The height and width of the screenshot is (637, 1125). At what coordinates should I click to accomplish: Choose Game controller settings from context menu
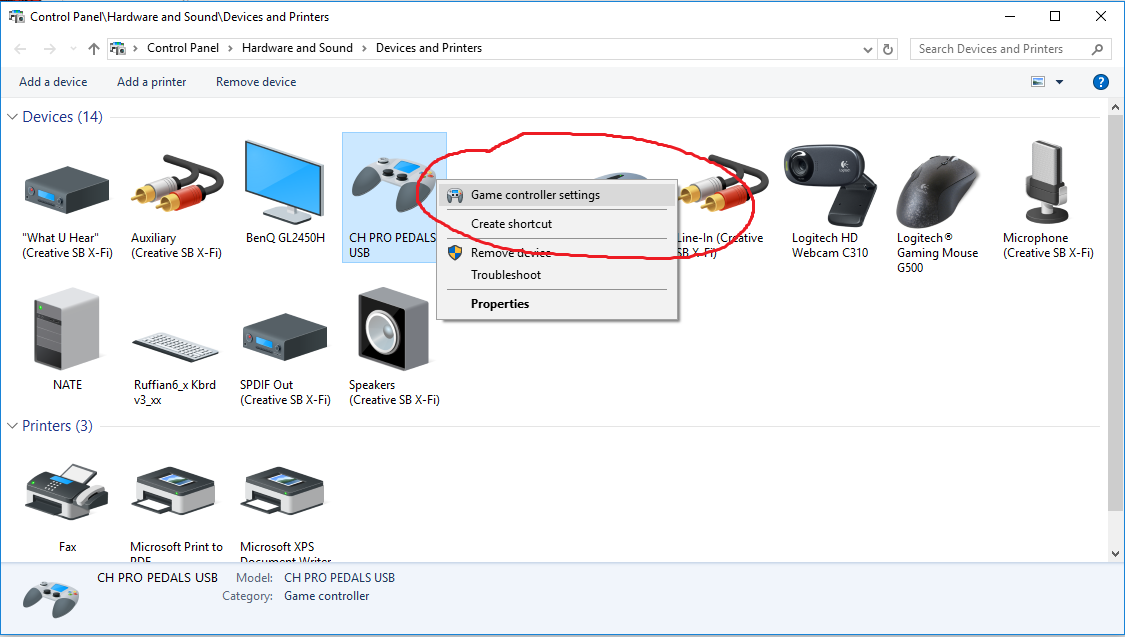coord(557,195)
